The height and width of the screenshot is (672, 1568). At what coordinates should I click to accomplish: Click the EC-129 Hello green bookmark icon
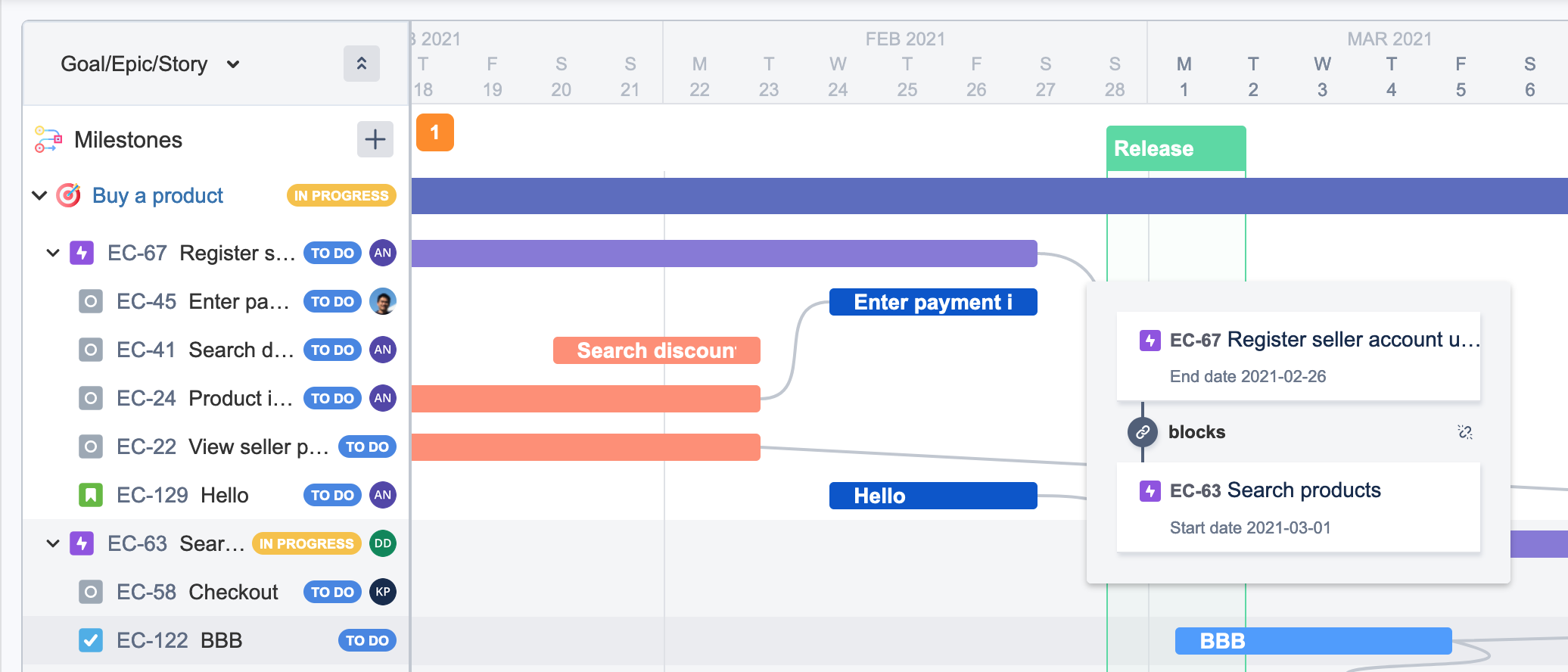click(90, 495)
